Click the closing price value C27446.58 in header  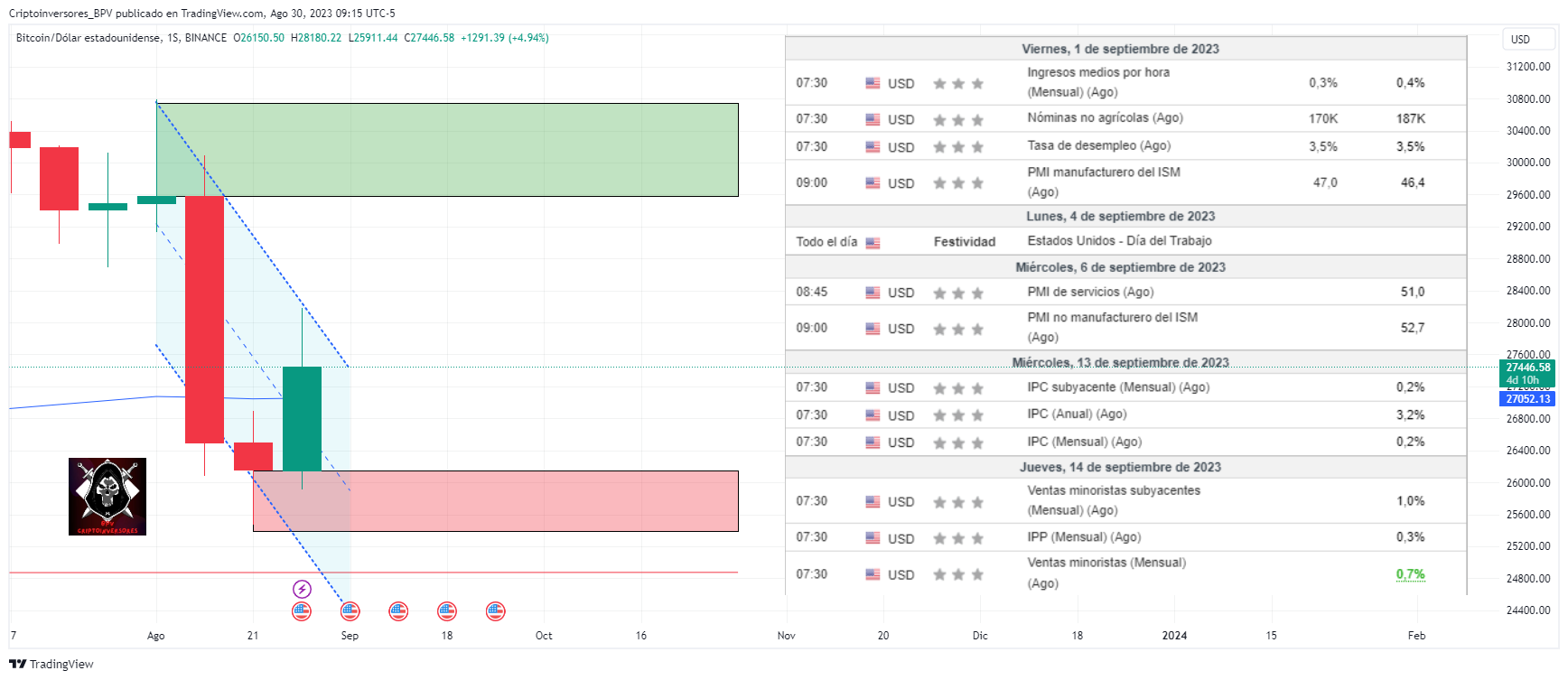(x=429, y=38)
